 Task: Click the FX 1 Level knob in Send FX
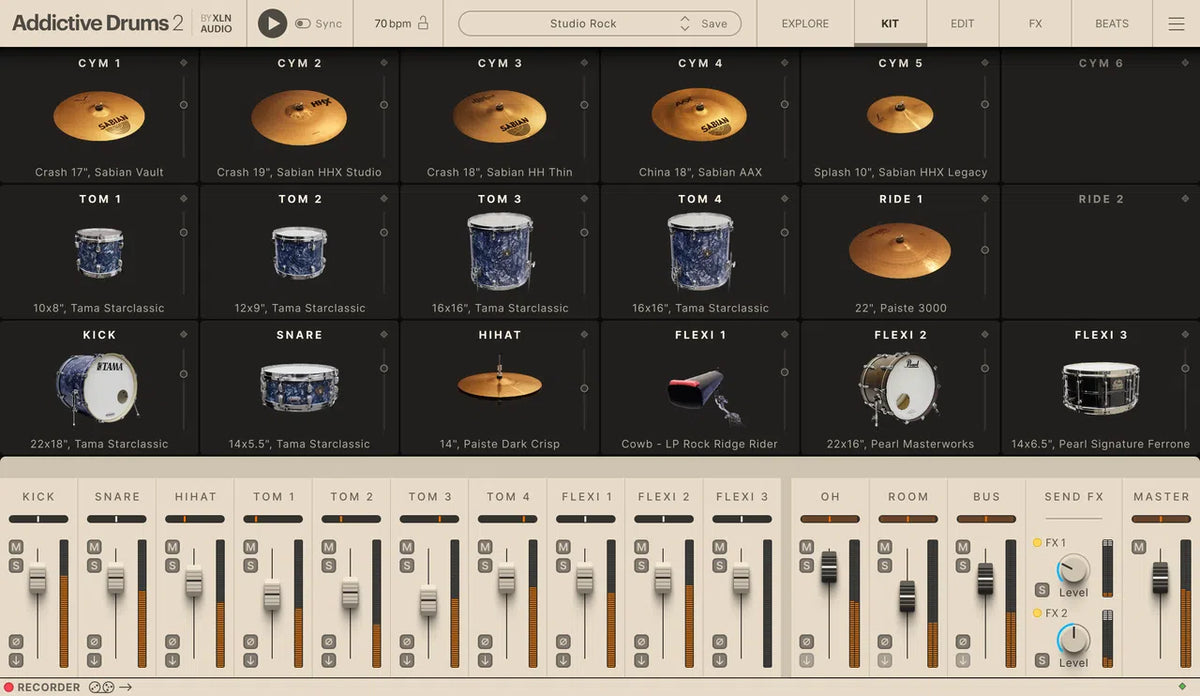[x=1072, y=569]
